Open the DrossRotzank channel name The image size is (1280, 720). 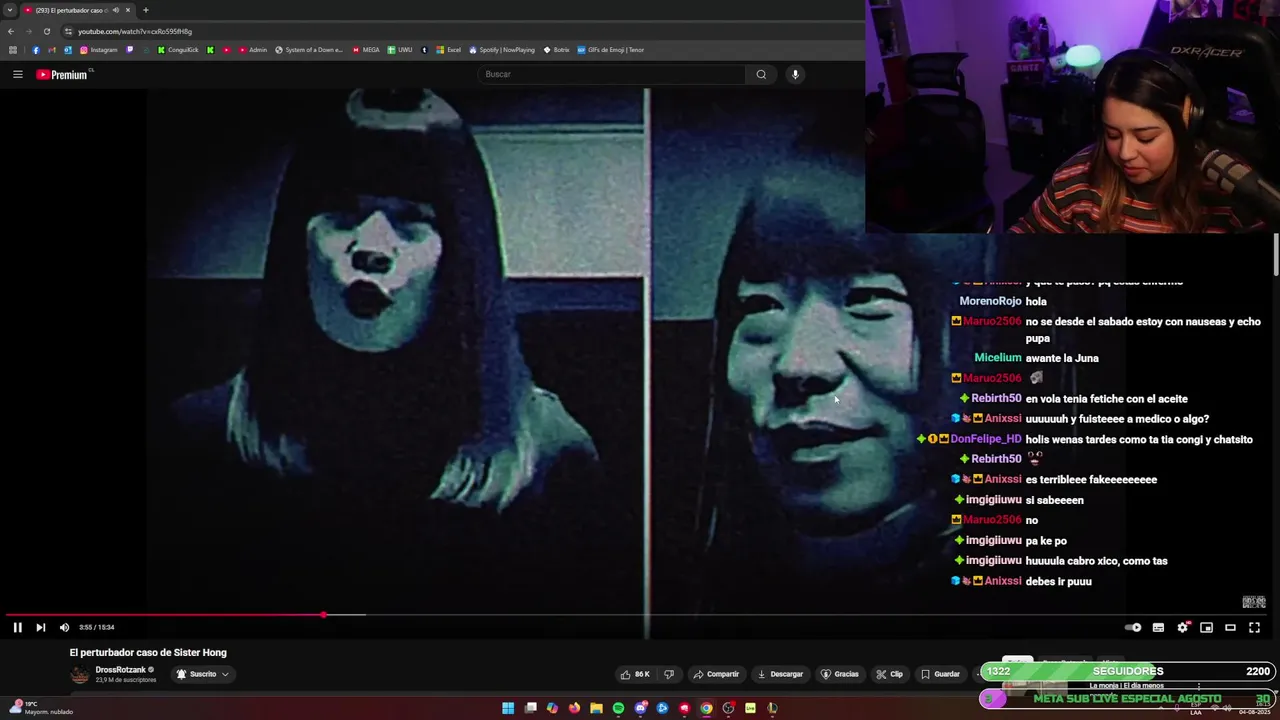pyautogui.click(x=121, y=670)
